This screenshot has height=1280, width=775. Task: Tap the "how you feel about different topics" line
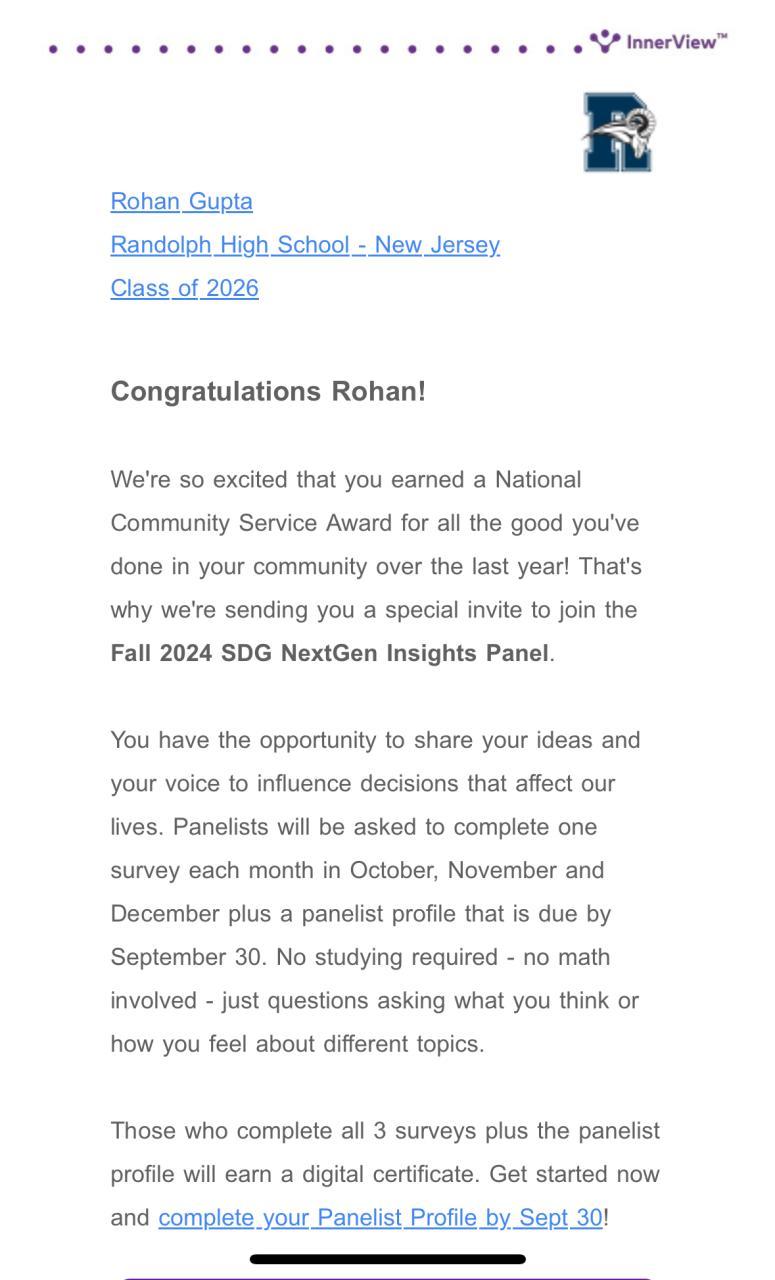click(297, 1044)
